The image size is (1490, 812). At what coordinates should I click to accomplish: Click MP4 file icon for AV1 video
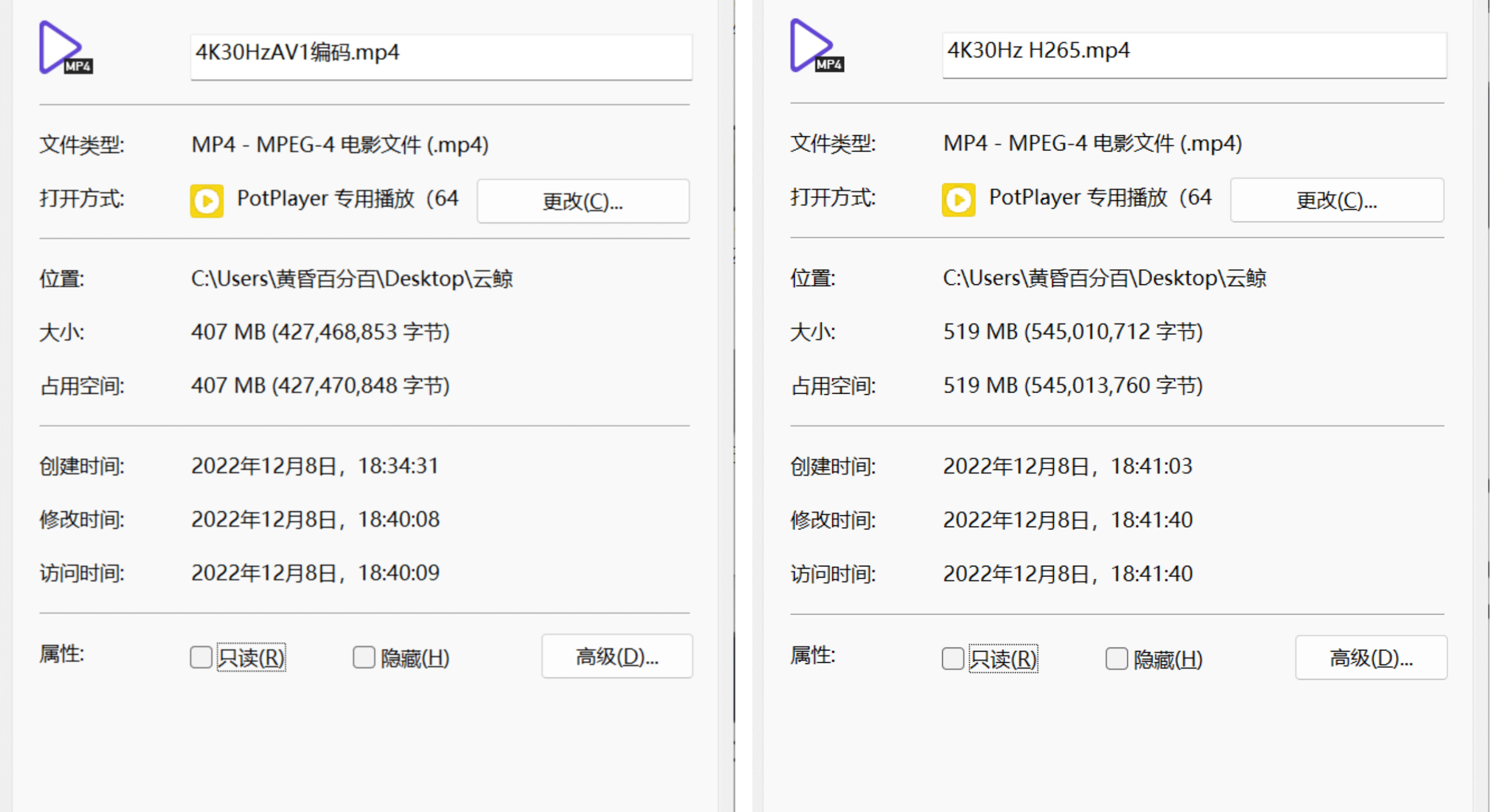pos(65,48)
